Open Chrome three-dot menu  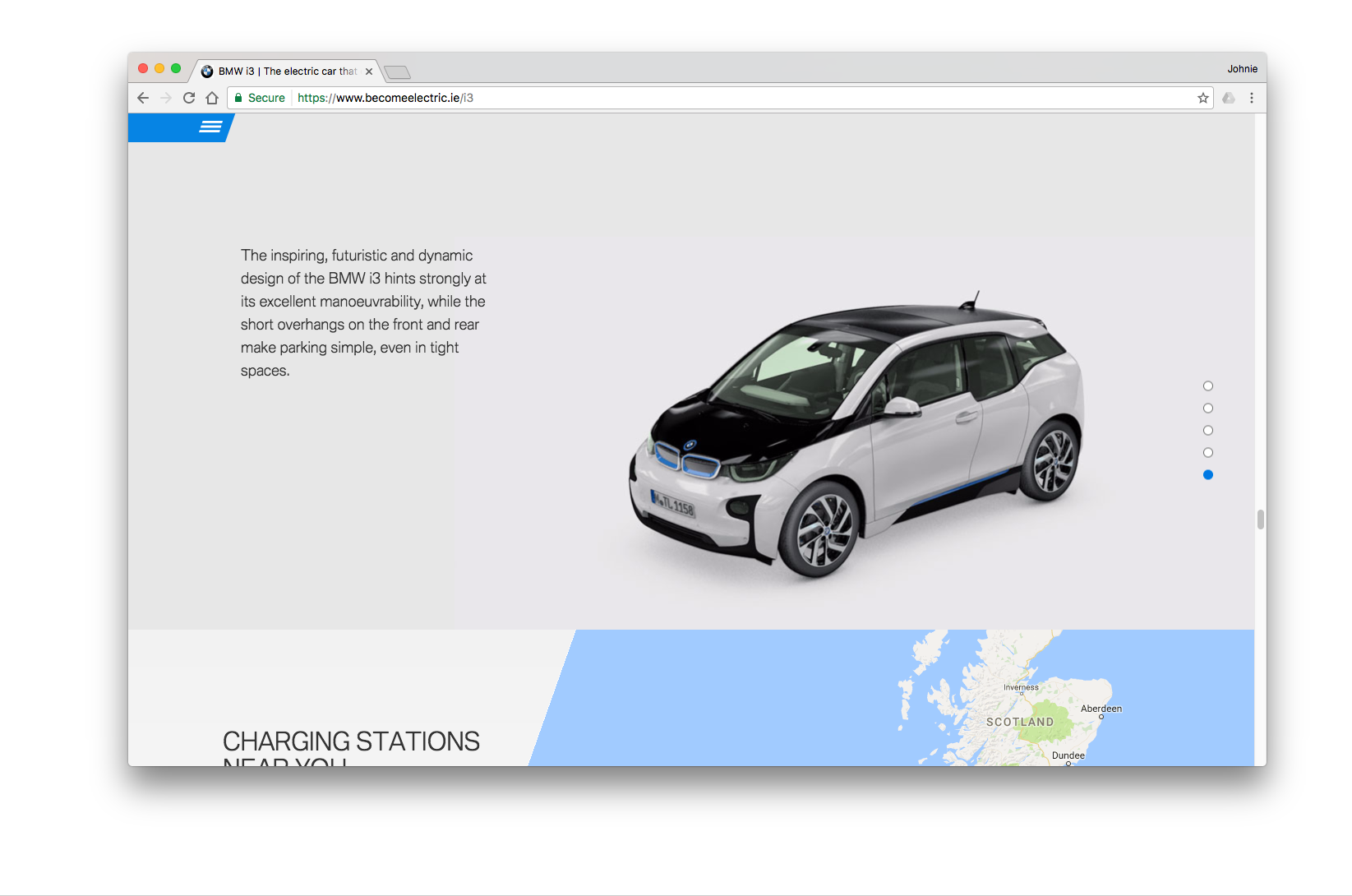coord(1252,98)
